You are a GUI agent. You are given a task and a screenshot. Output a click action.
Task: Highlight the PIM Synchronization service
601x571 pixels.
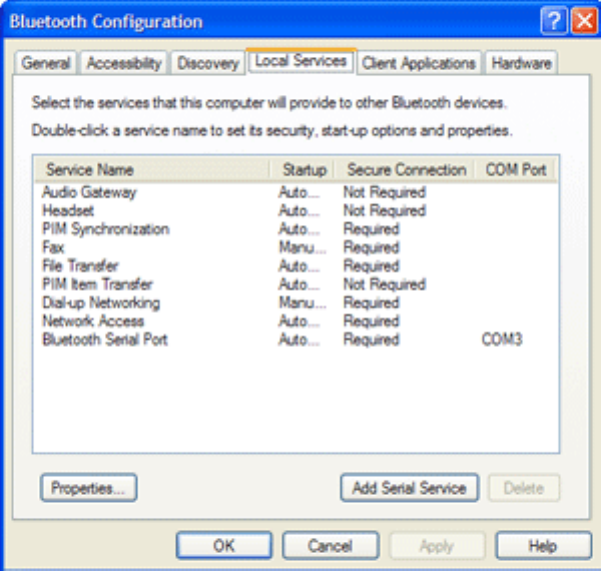point(105,229)
